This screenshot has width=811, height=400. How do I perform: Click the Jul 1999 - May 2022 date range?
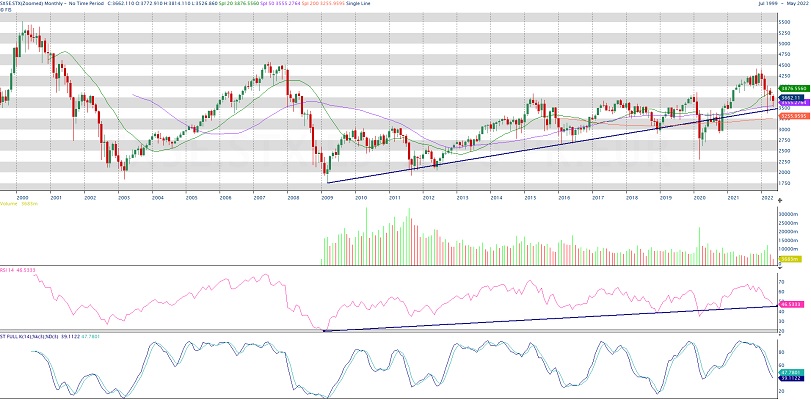click(x=786, y=4)
